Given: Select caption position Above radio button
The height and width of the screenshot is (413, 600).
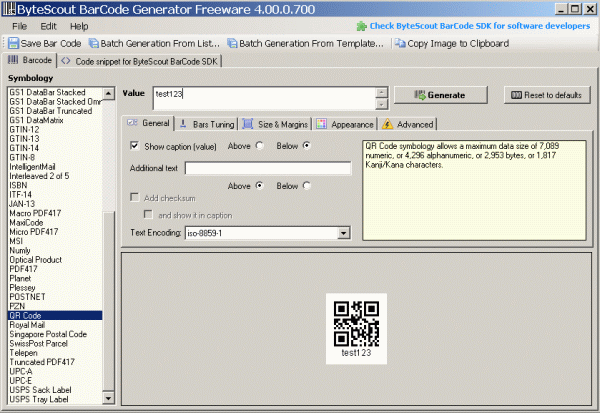Looking at the screenshot, I should click(260, 145).
